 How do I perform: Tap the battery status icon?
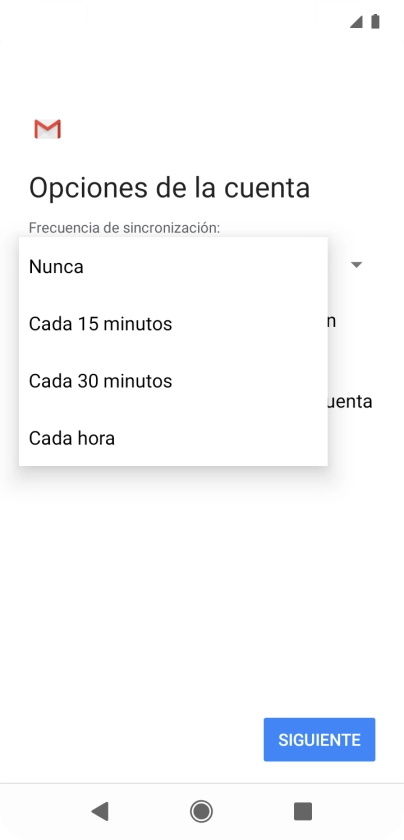pos(376,21)
